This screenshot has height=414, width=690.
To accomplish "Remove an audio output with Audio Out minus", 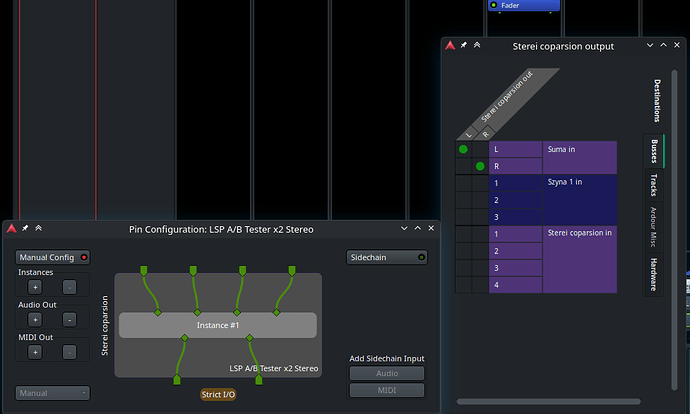I will pyautogui.click(x=70, y=320).
